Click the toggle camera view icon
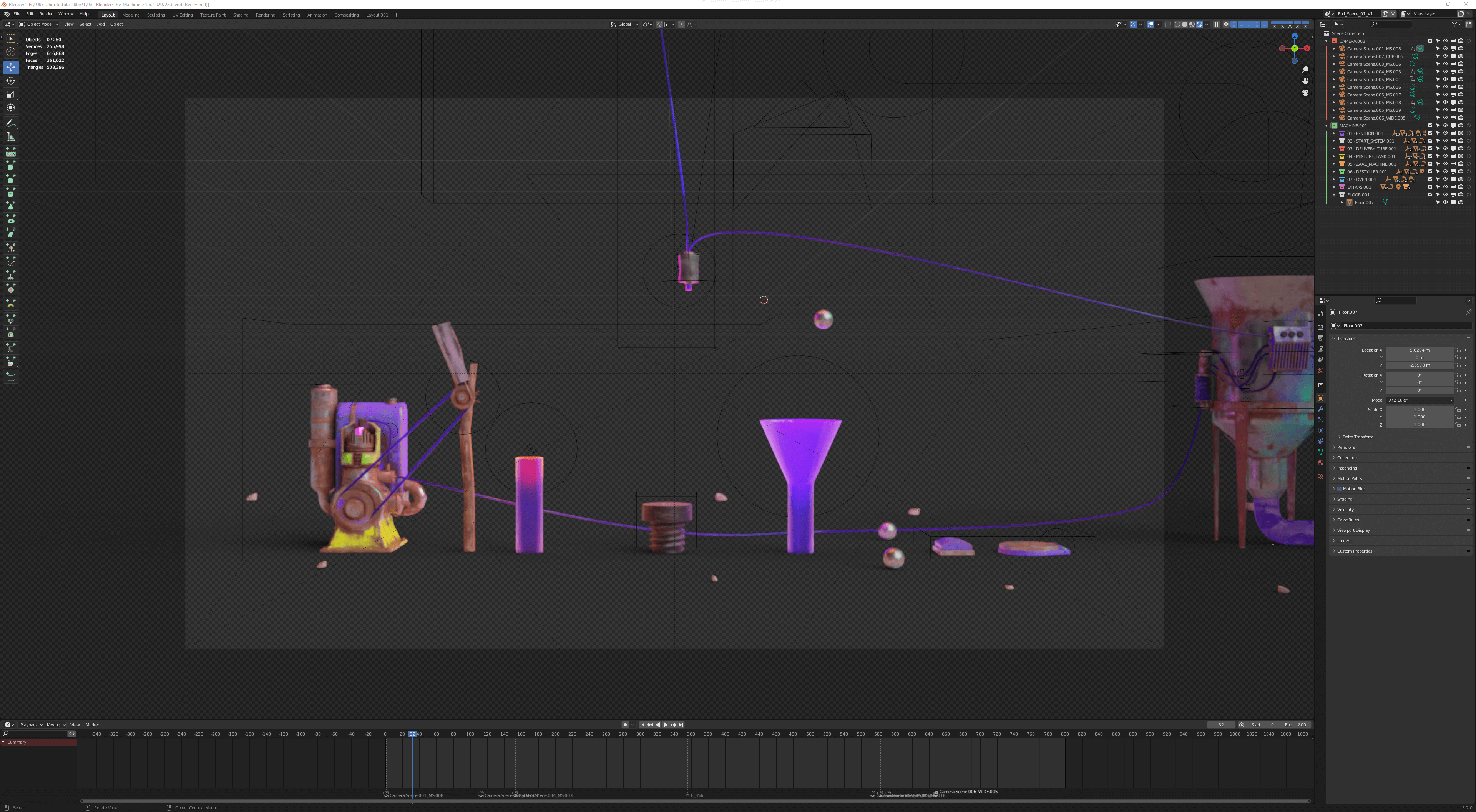This screenshot has width=1476, height=812. point(1305,93)
